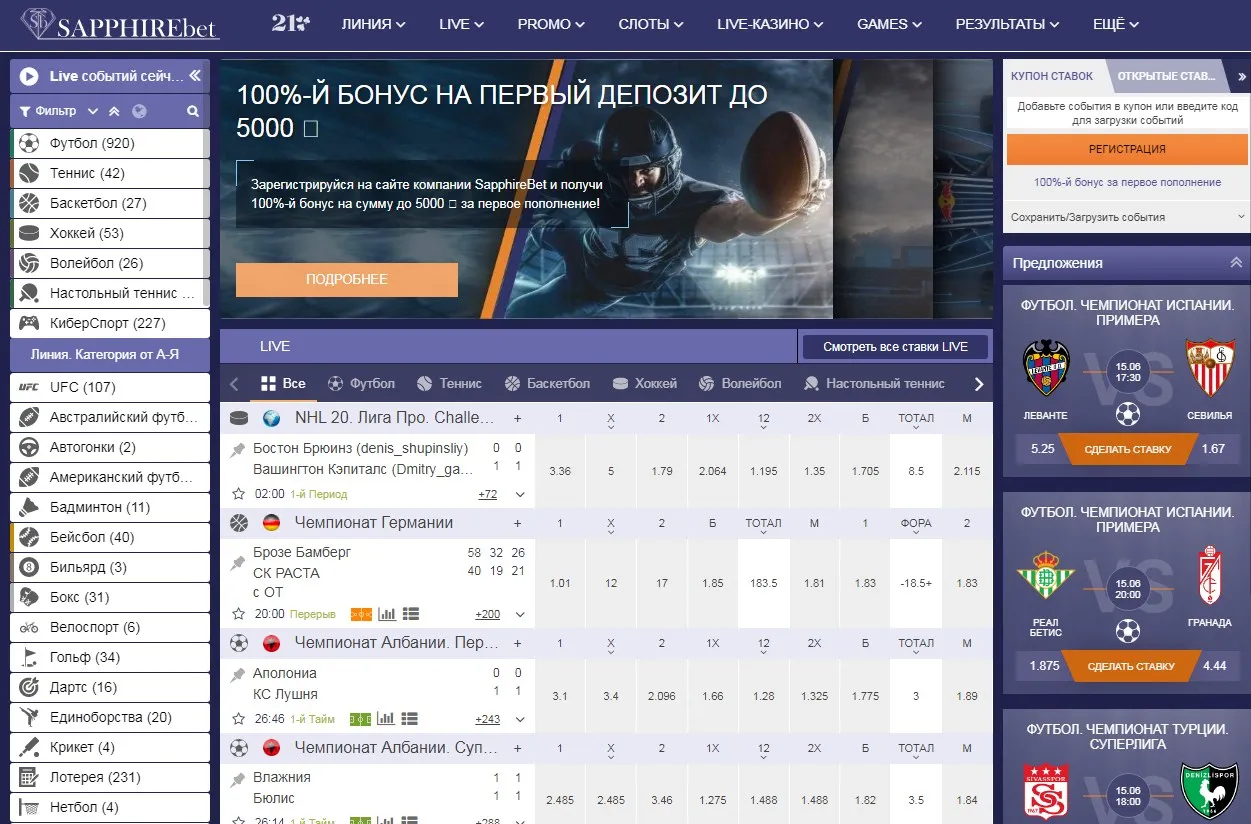Viewport: 1251px width, 824px height.
Task: Click Смотреть все ставки LIVE button
Action: [x=895, y=347]
